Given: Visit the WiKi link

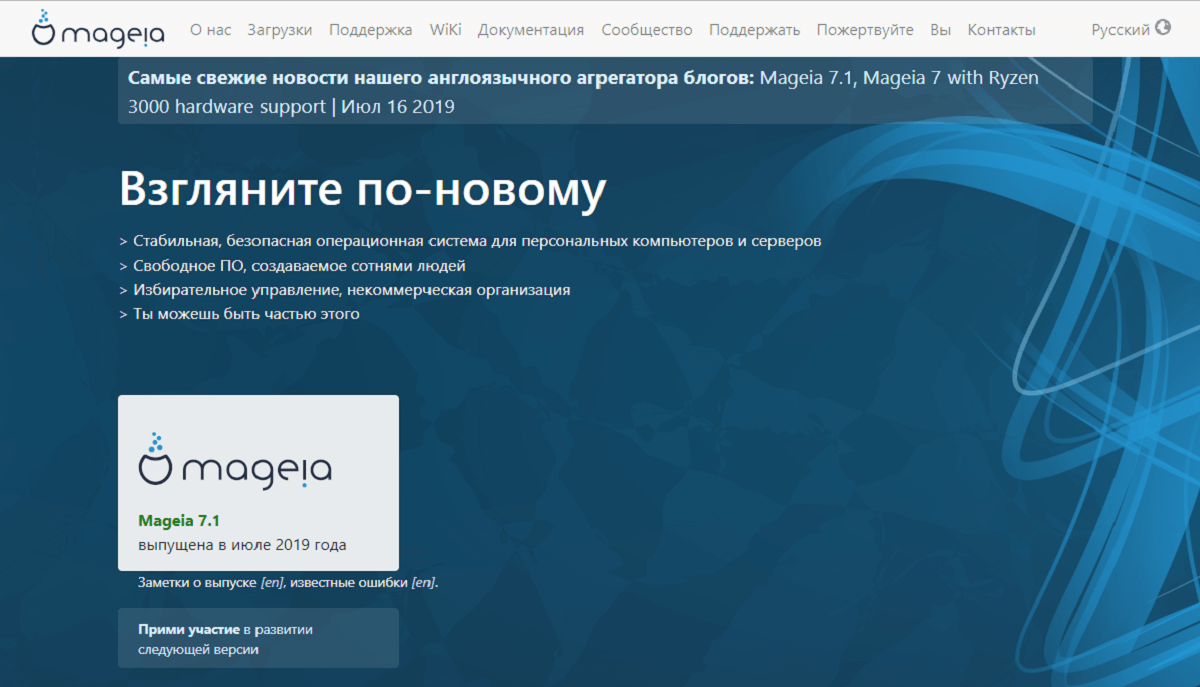Looking at the screenshot, I should pos(445,30).
